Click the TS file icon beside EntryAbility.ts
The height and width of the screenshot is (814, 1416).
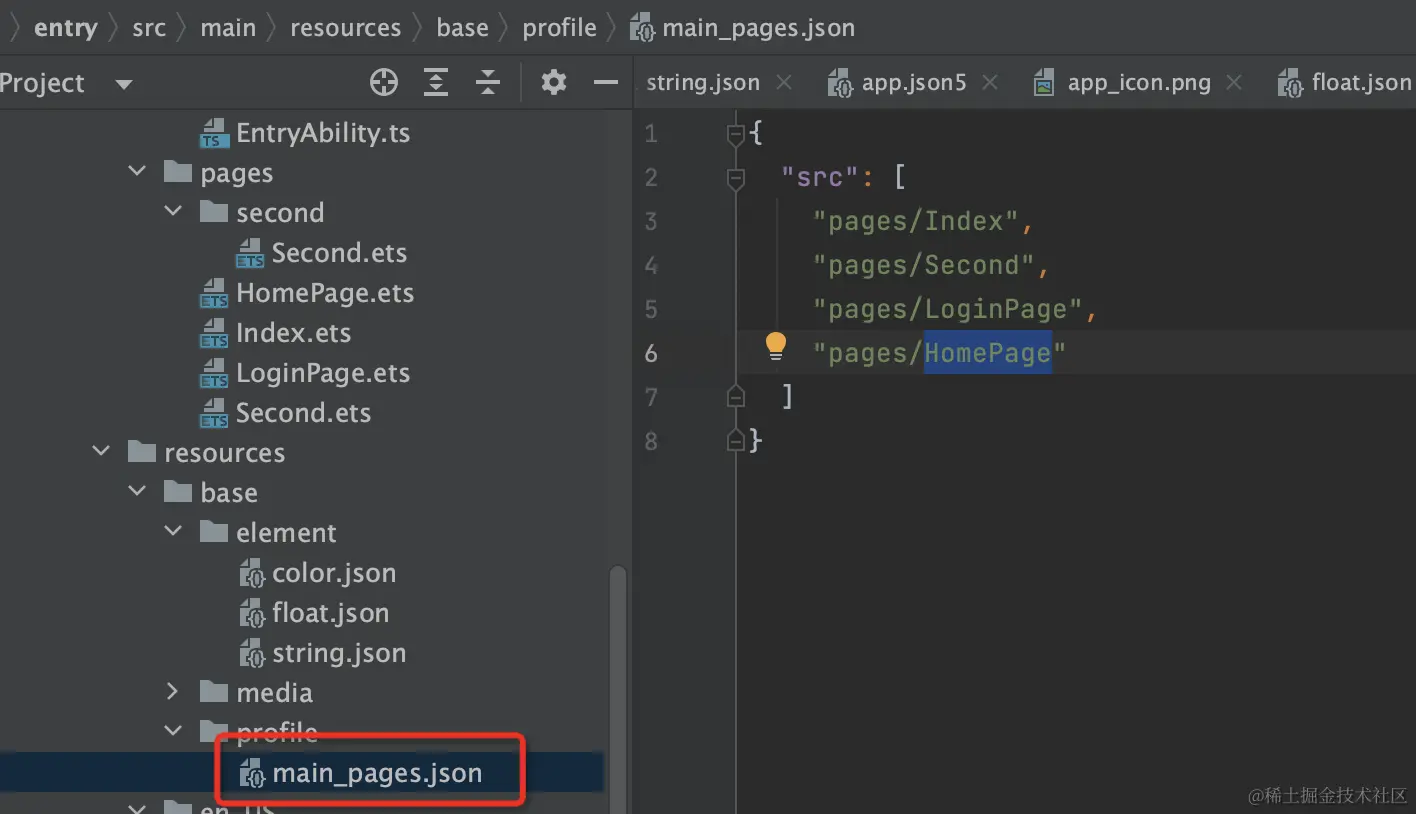point(214,133)
